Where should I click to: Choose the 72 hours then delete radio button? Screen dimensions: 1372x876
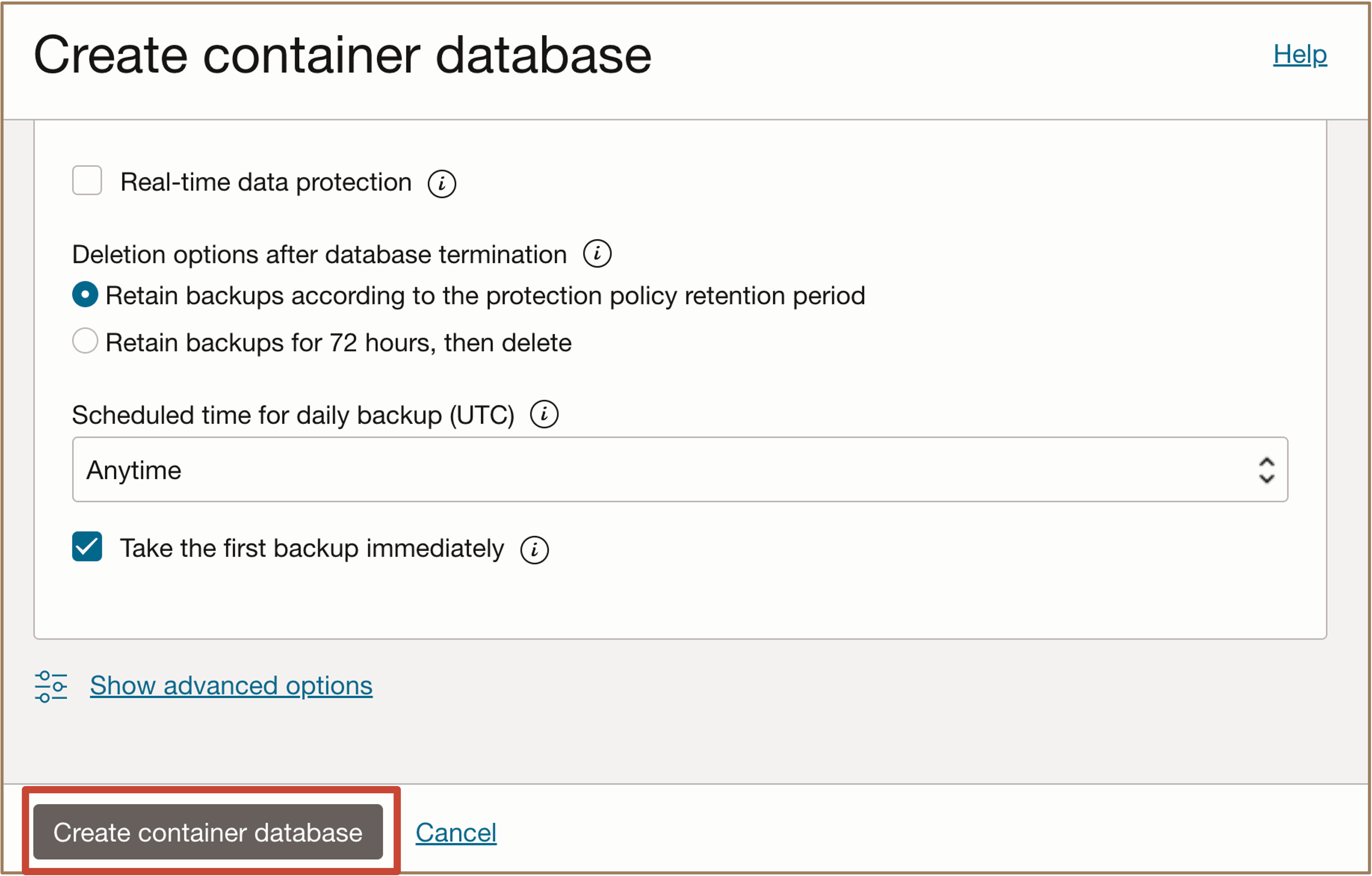click(x=85, y=341)
